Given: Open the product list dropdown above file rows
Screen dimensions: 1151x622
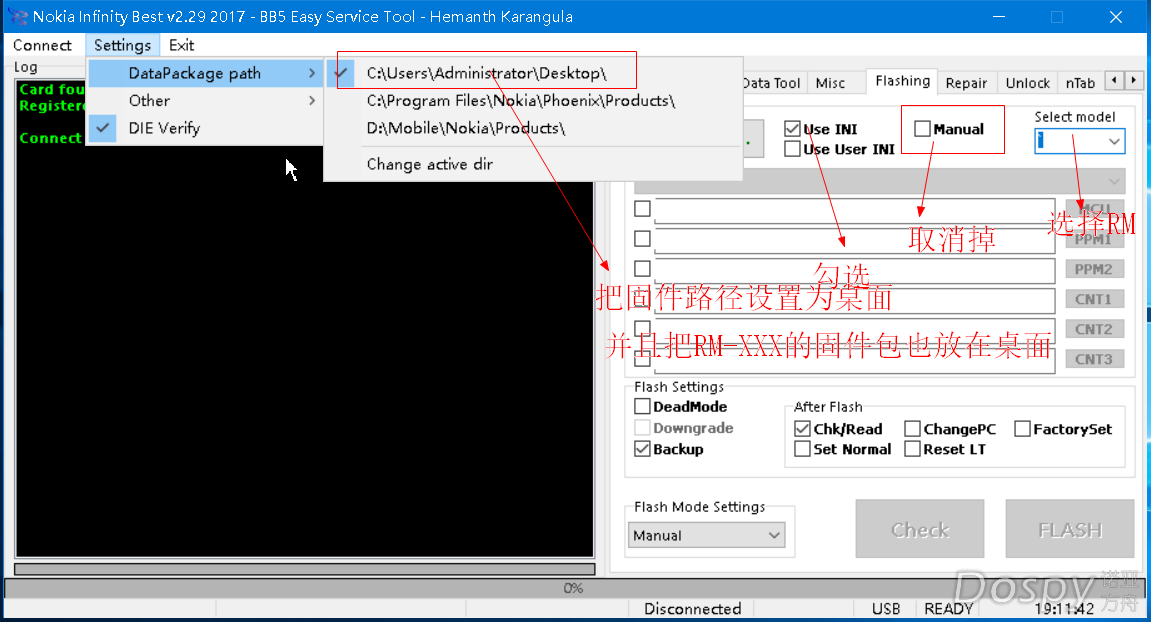Looking at the screenshot, I should click(x=879, y=182).
